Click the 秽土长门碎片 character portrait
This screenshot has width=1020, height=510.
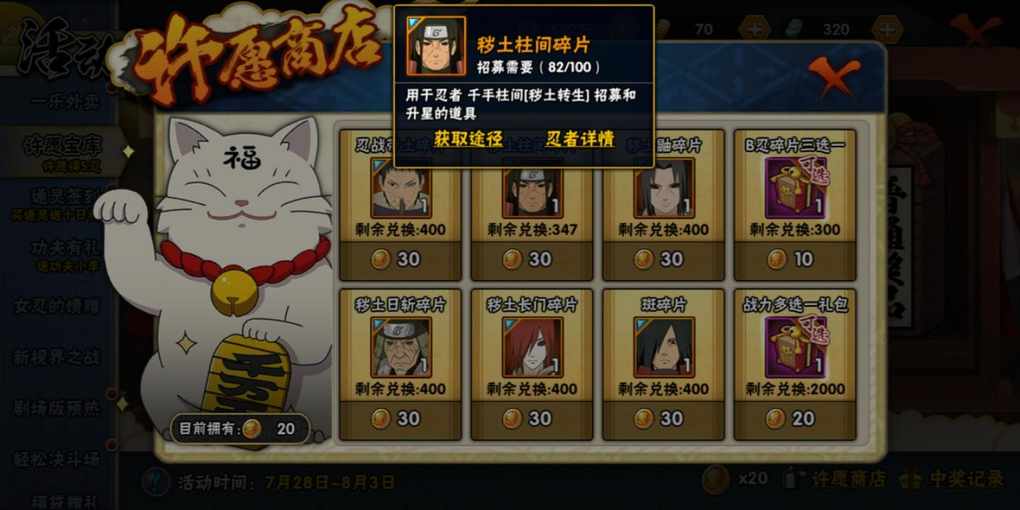[532, 347]
